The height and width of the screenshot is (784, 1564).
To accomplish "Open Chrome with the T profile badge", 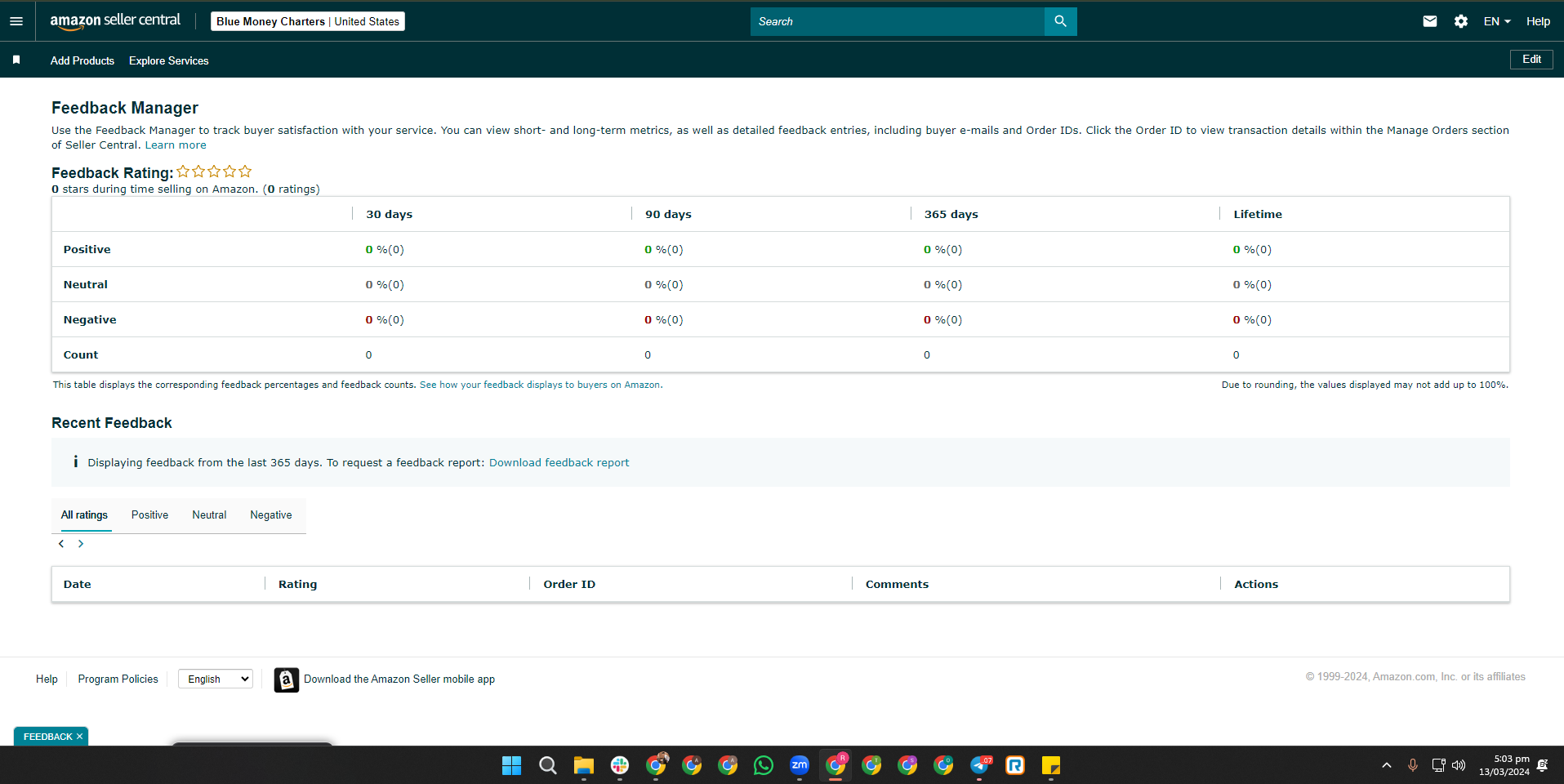I will pos(871,765).
